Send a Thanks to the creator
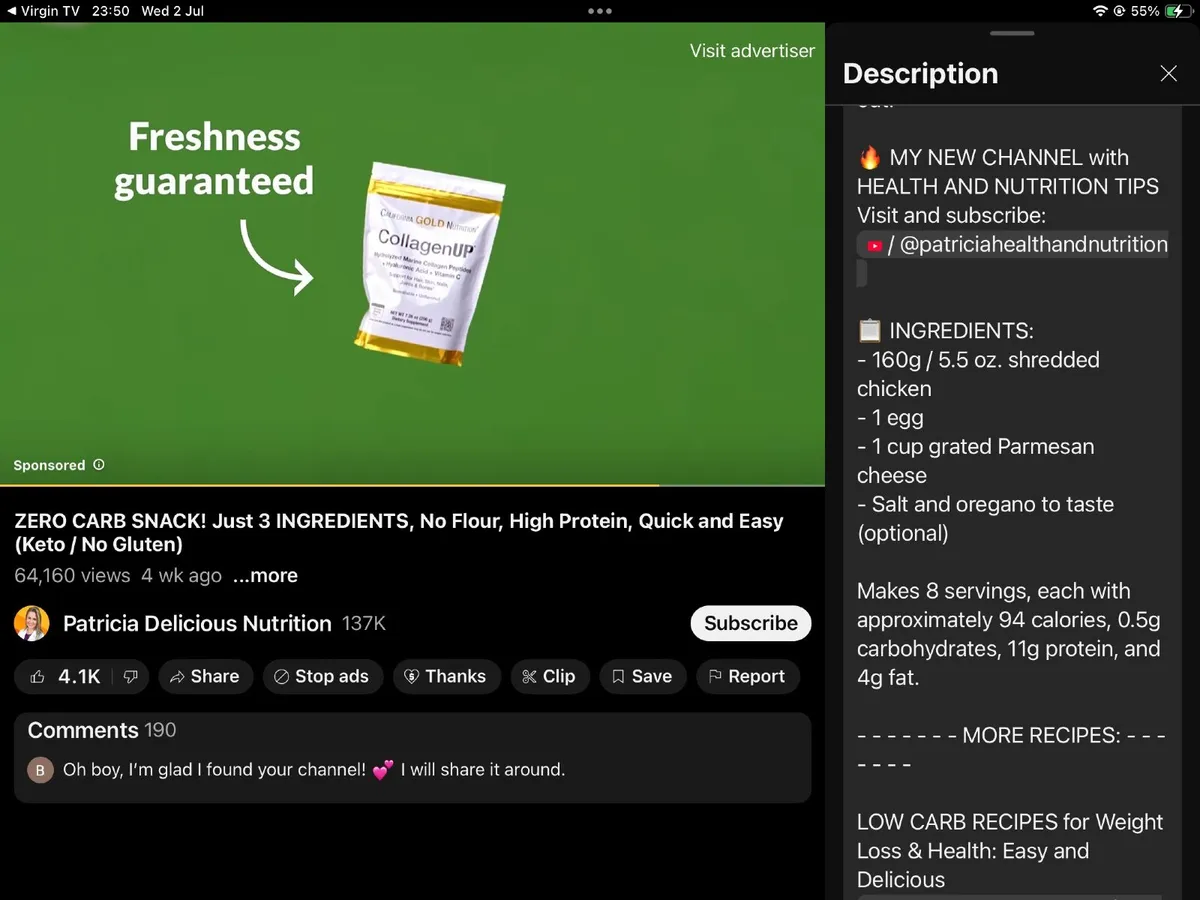The height and width of the screenshot is (900, 1200). 444,677
